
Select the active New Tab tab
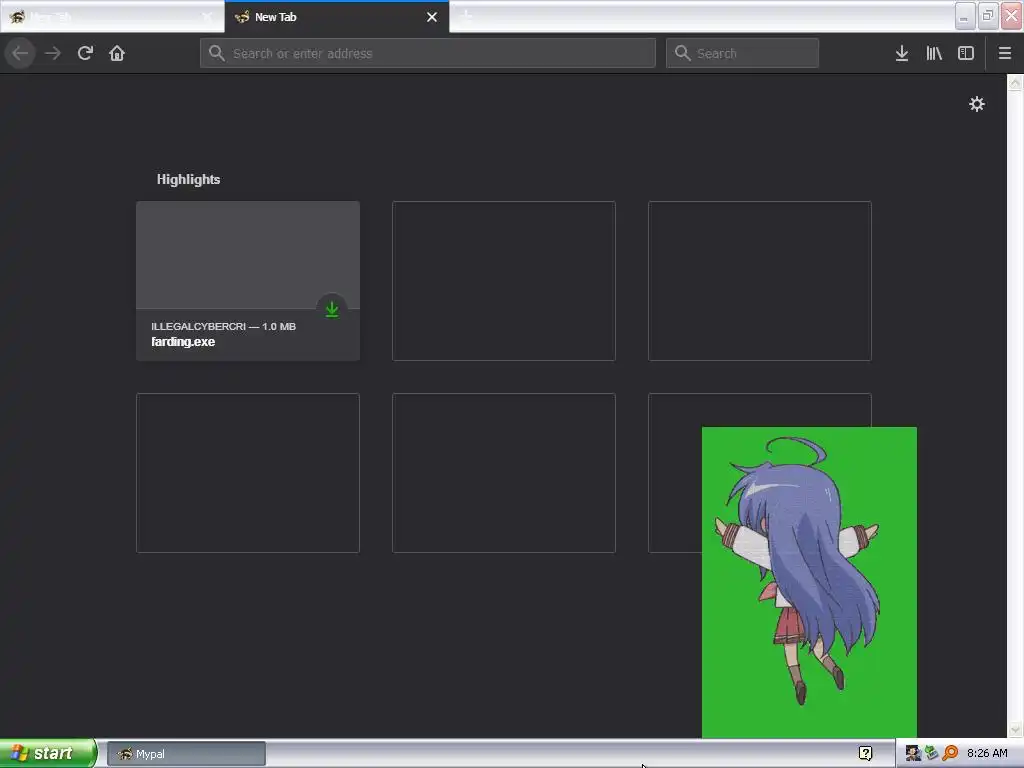[x=336, y=17]
